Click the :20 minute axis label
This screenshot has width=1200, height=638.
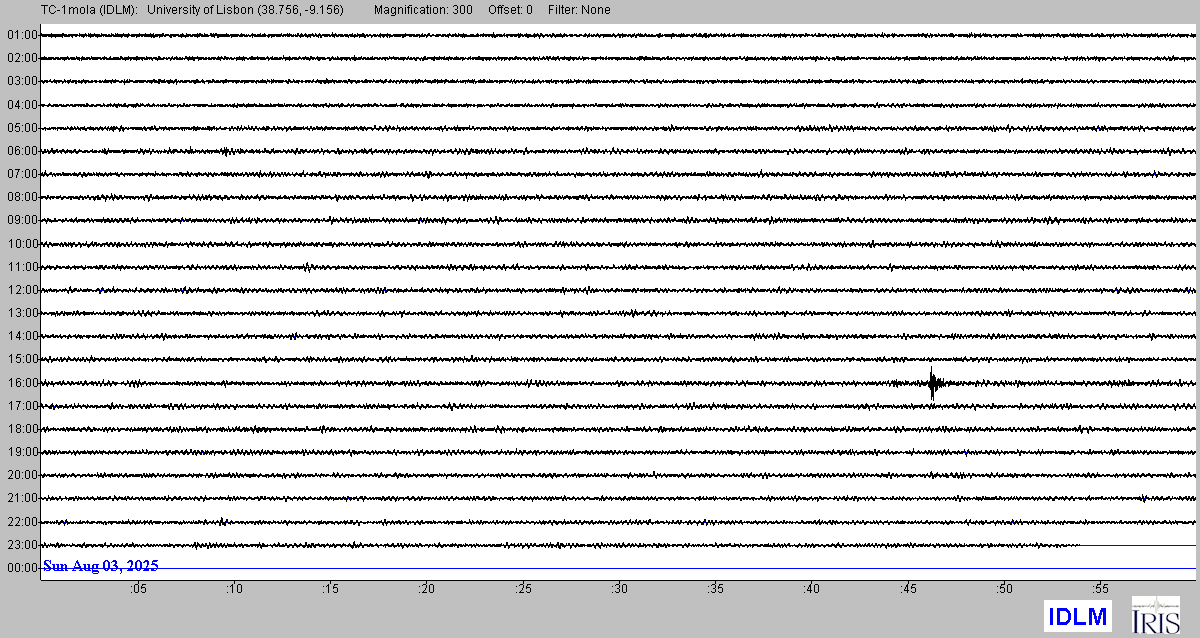click(426, 591)
